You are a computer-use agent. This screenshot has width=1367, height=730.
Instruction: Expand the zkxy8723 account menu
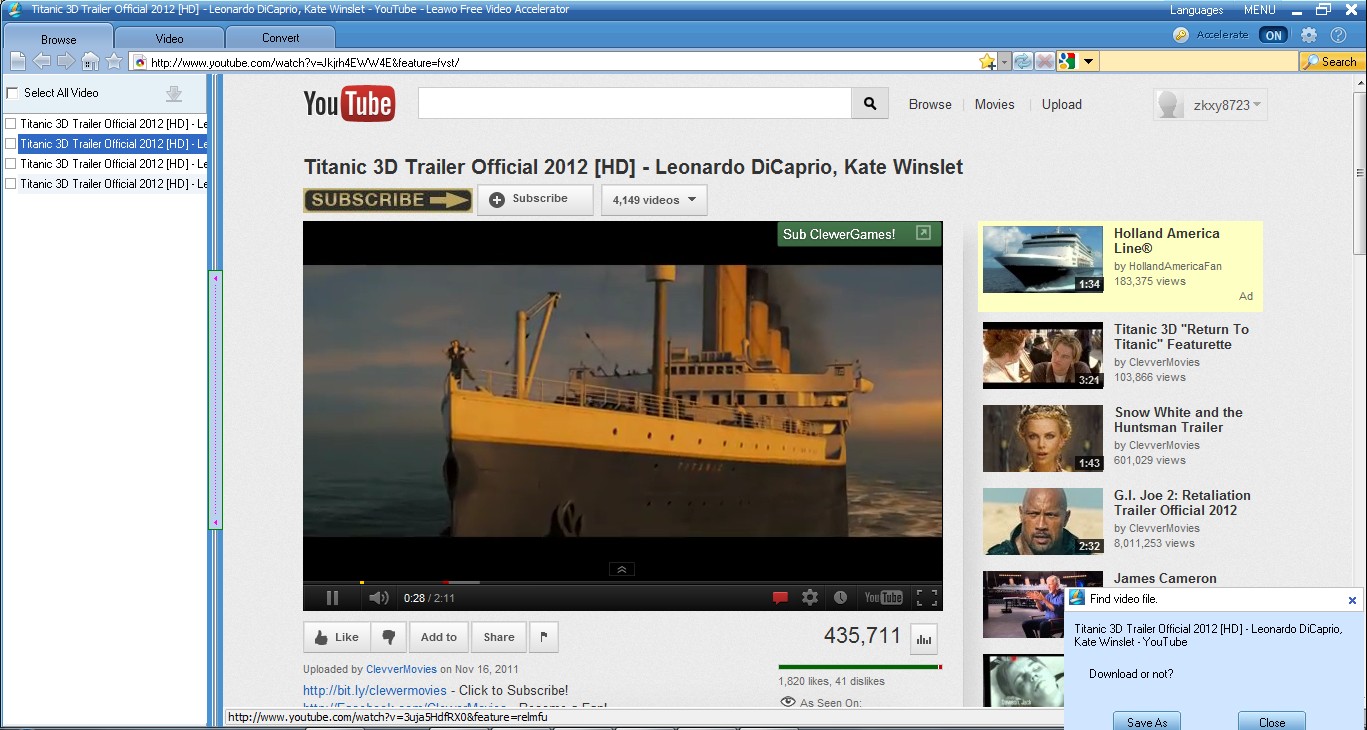click(x=1211, y=105)
